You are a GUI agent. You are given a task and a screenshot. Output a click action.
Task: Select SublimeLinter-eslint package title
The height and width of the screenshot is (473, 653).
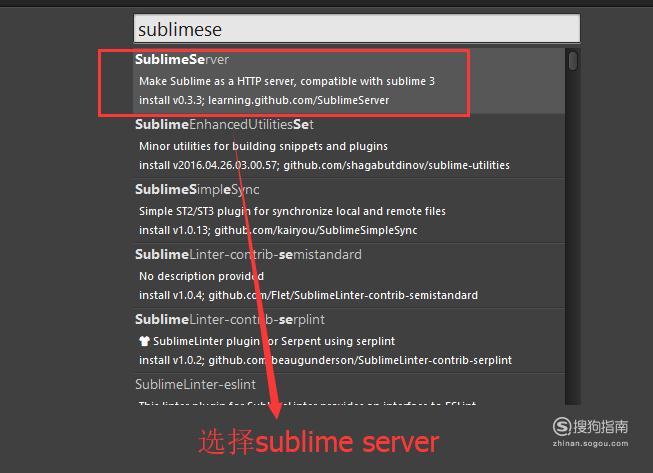(195, 384)
